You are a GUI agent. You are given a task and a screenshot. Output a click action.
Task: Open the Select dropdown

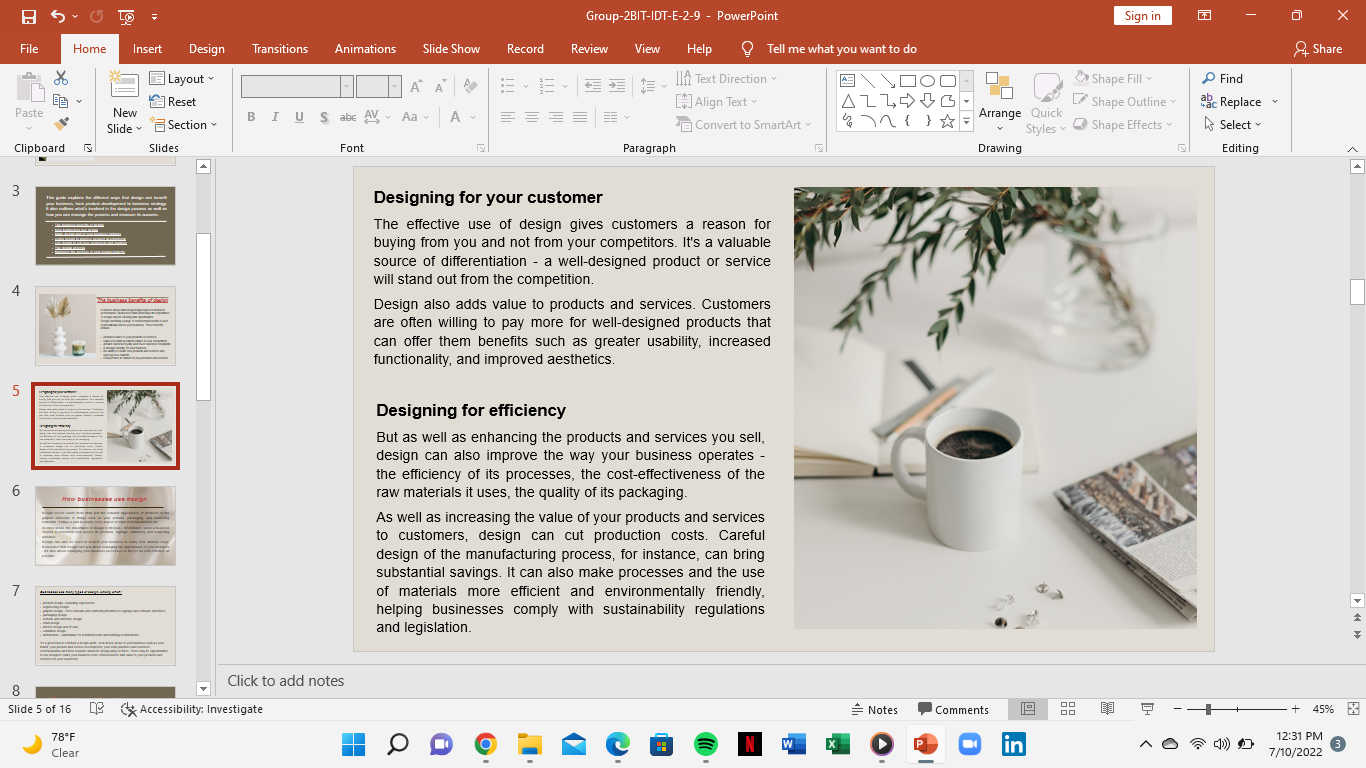pyautogui.click(x=1231, y=124)
